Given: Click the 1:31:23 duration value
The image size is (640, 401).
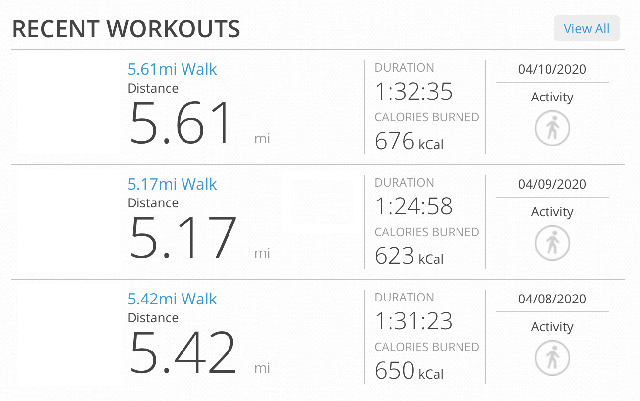Looking at the screenshot, I should click(x=413, y=321).
